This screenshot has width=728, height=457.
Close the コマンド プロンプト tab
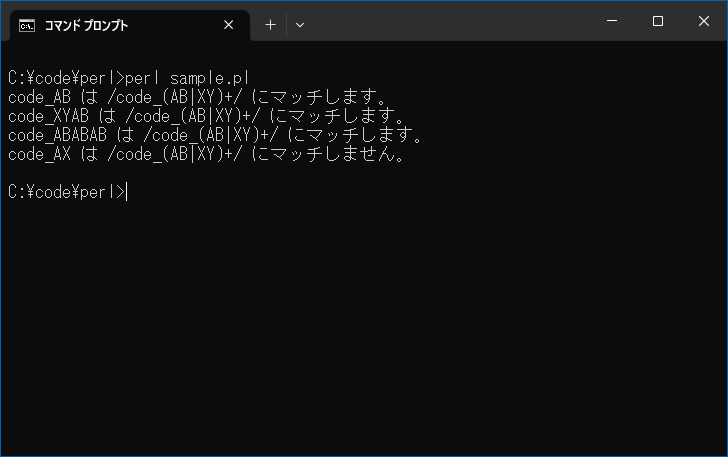point(228,25)
